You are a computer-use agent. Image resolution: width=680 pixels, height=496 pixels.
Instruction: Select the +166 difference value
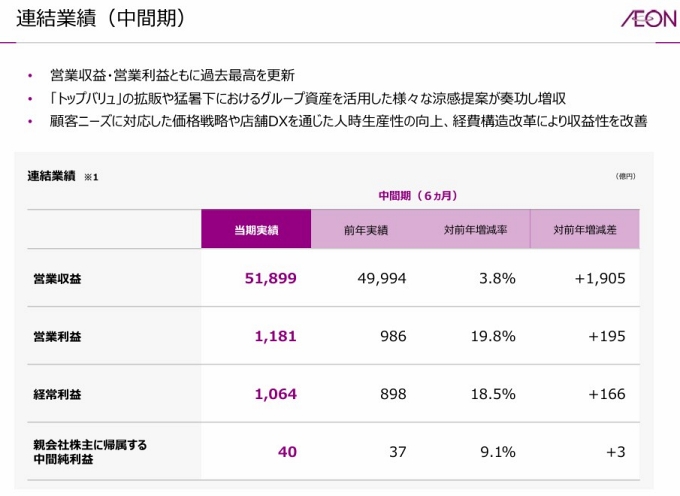[x=607, y=394]
